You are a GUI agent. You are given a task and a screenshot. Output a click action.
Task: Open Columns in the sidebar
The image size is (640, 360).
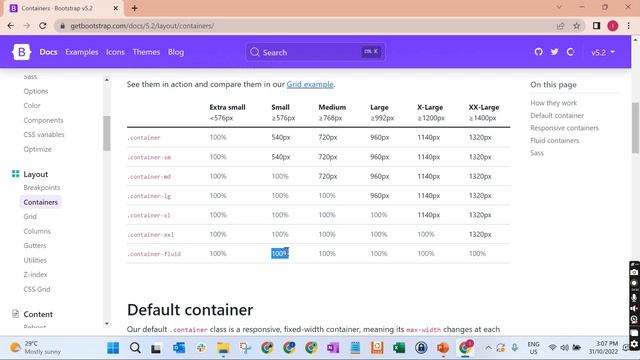(37, 231)
